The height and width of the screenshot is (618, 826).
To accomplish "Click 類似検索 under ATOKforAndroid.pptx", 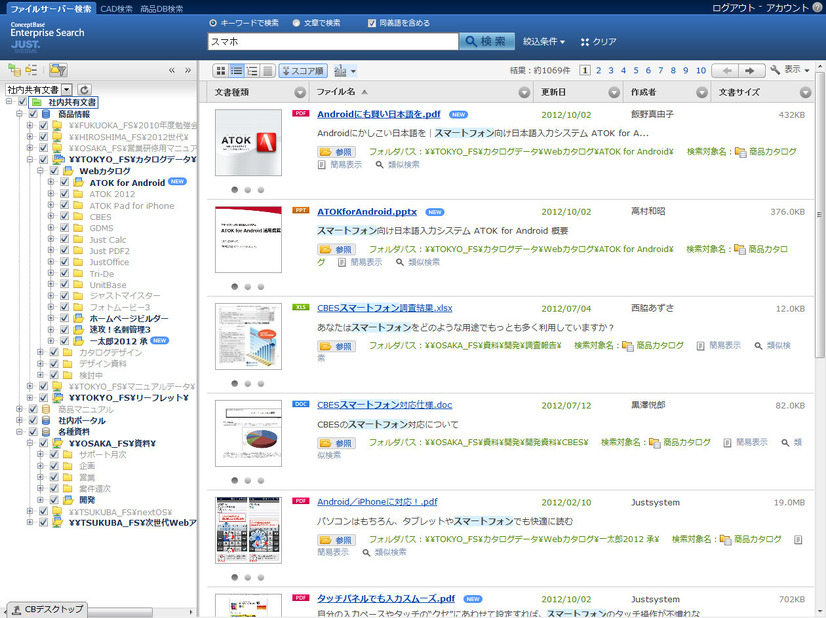I will pos(418,262).
